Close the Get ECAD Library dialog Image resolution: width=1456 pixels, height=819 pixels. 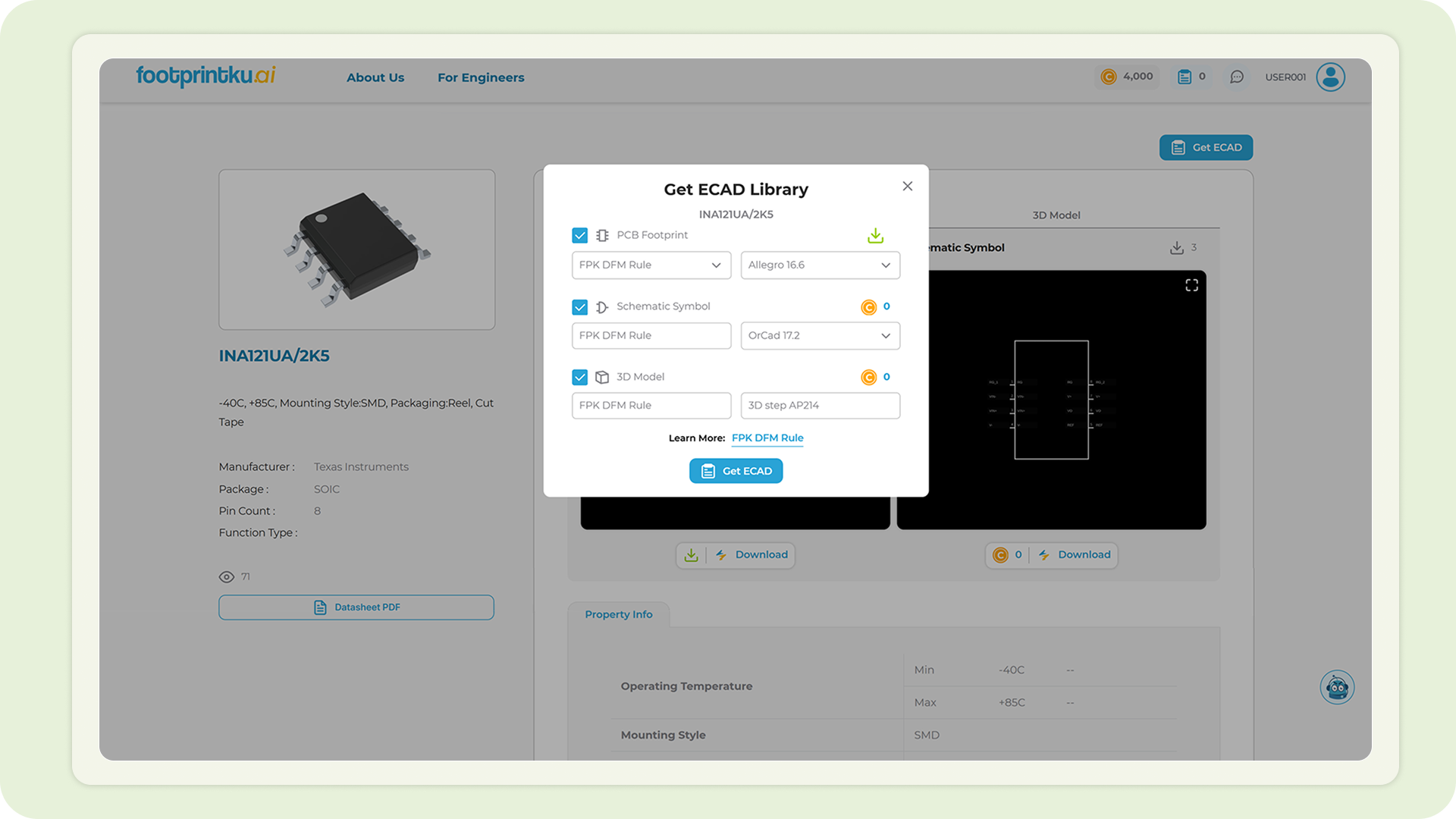(x=907, y=186)
